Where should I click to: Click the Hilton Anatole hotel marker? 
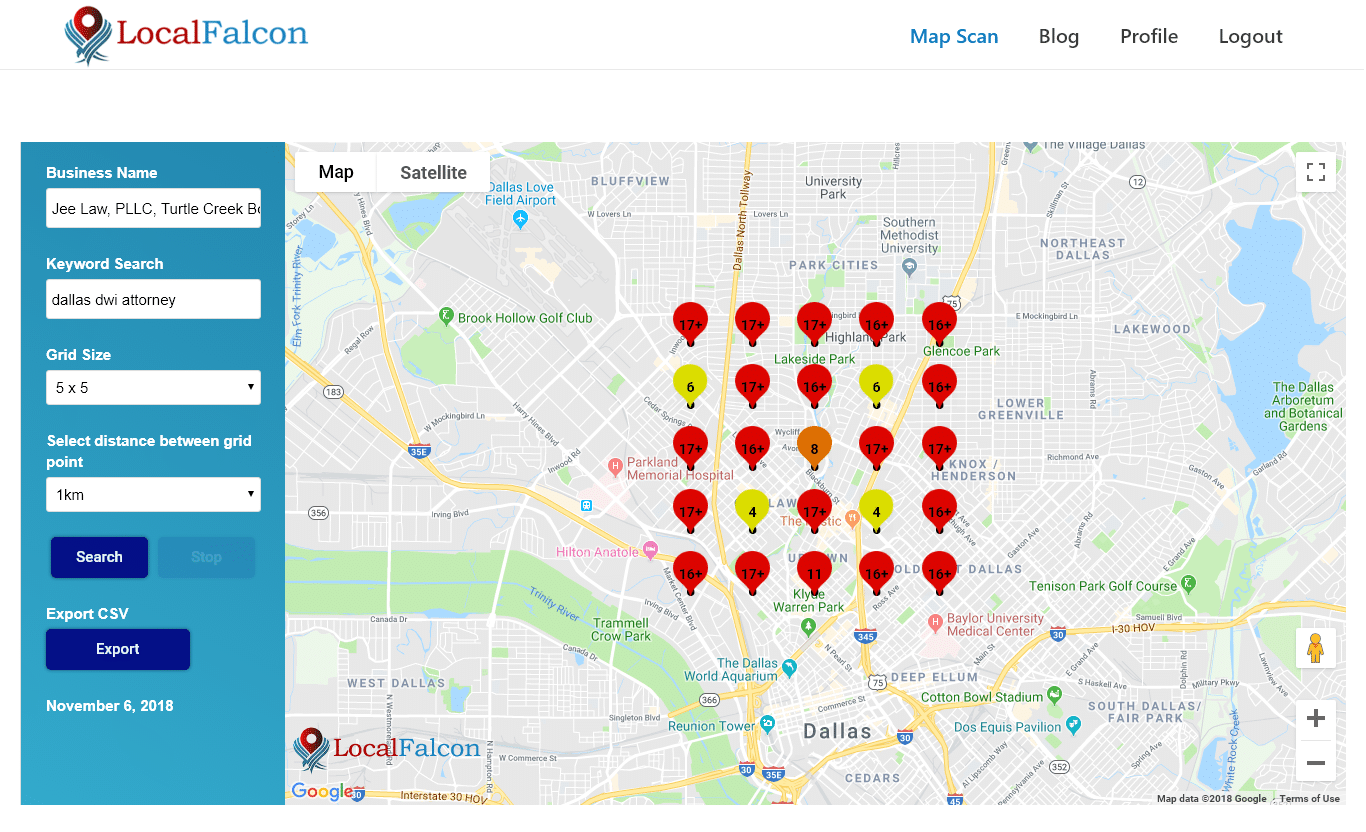(x=650, y=550)
